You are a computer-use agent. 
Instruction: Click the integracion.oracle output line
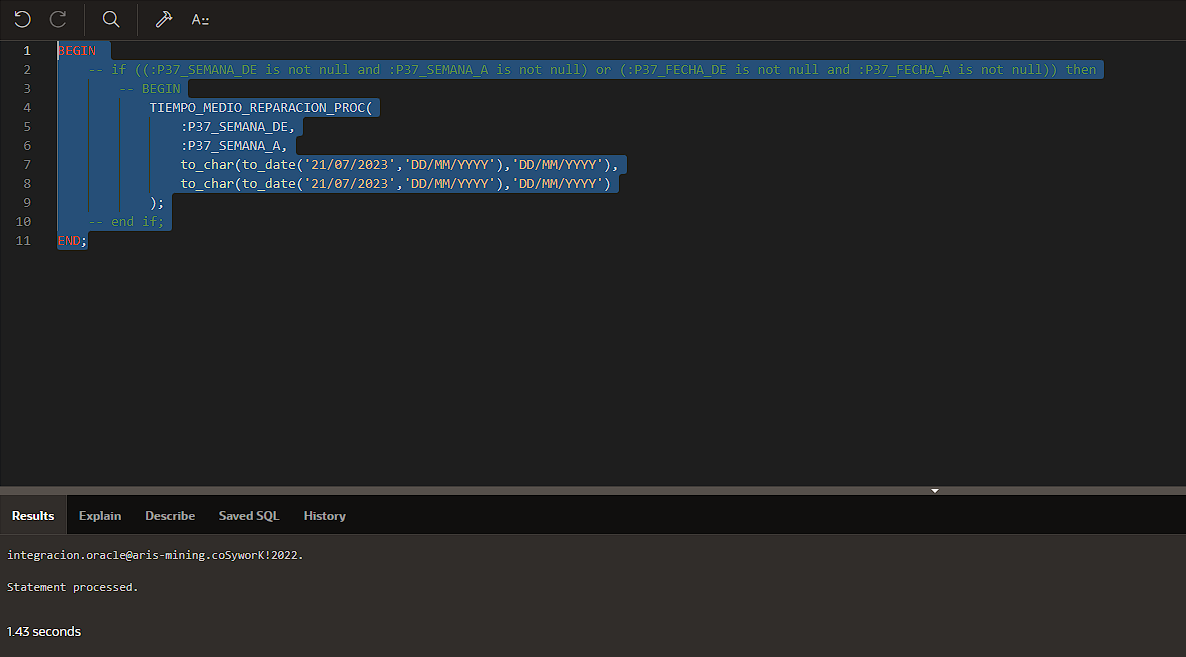tap(155, 554)
